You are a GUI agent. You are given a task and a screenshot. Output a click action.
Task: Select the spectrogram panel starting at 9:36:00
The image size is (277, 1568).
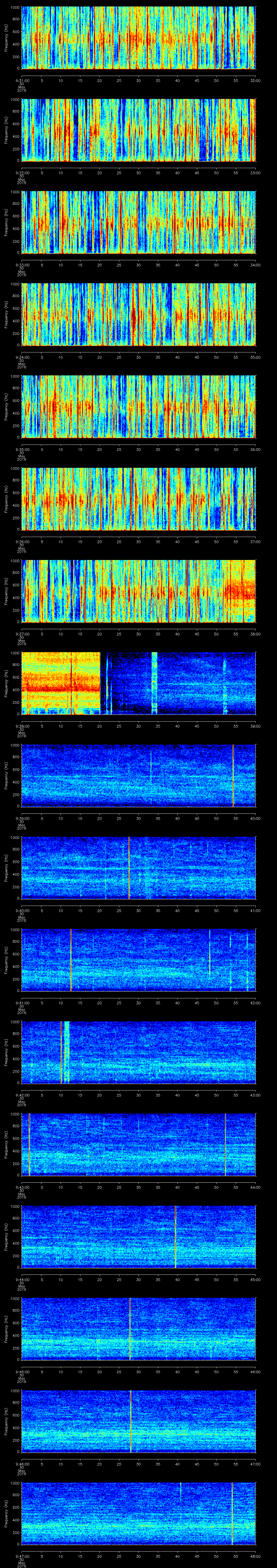(139, 499)
